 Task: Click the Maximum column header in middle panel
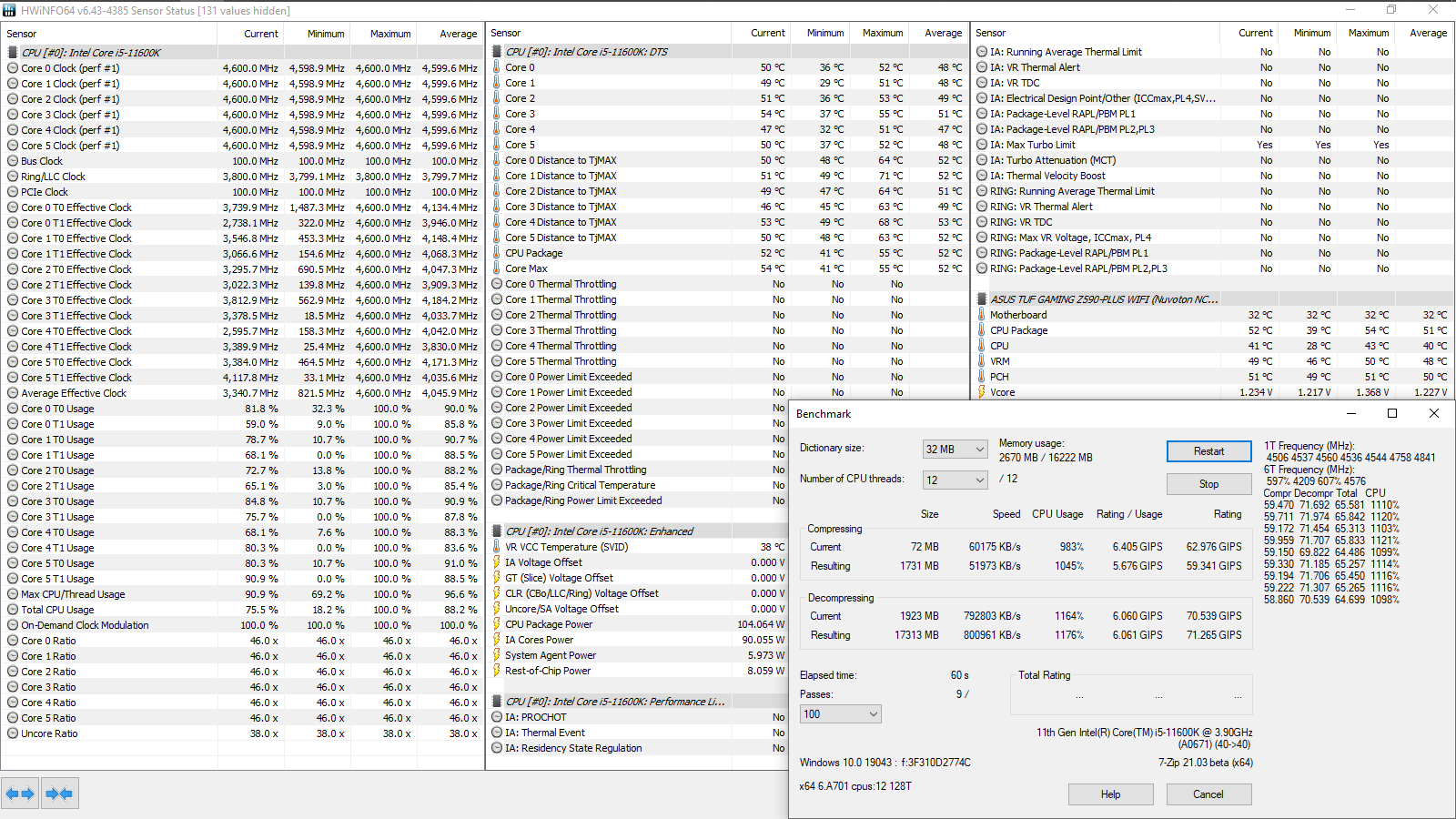(x=882, y=33)
